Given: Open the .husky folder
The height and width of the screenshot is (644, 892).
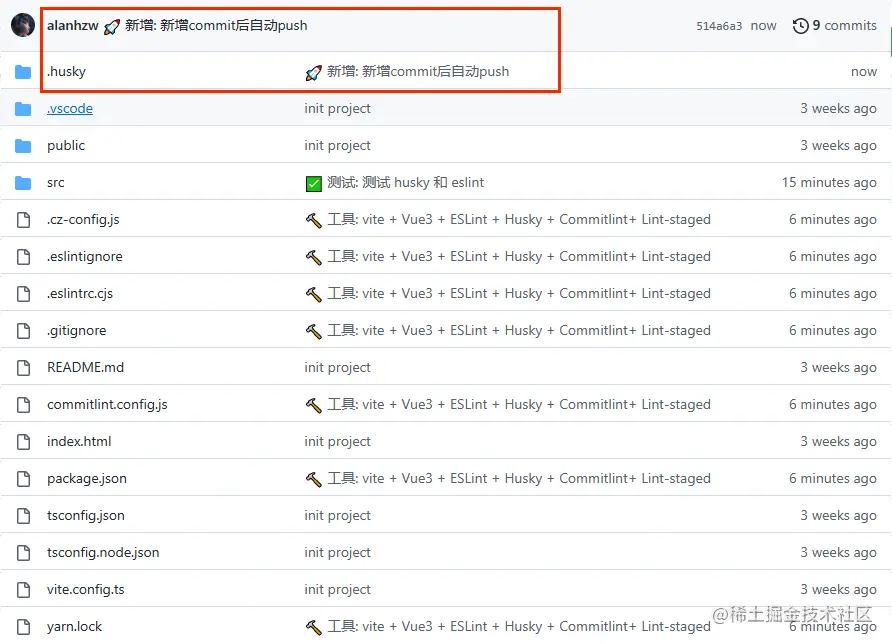Looking at the screenshot, I should (67, 71).
